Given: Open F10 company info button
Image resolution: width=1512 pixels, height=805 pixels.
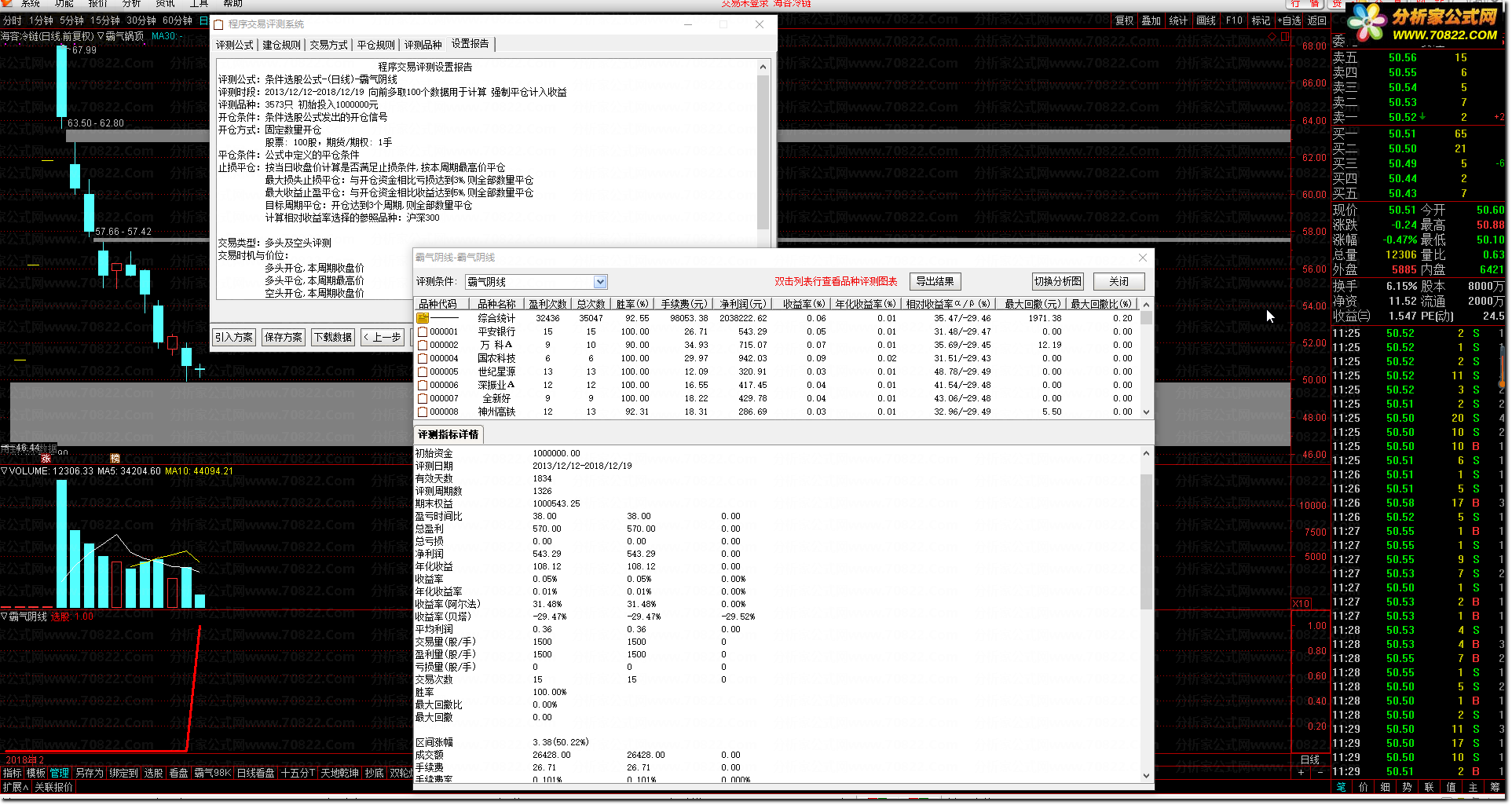Looking at the screenshot, I should click(1234, 21).
